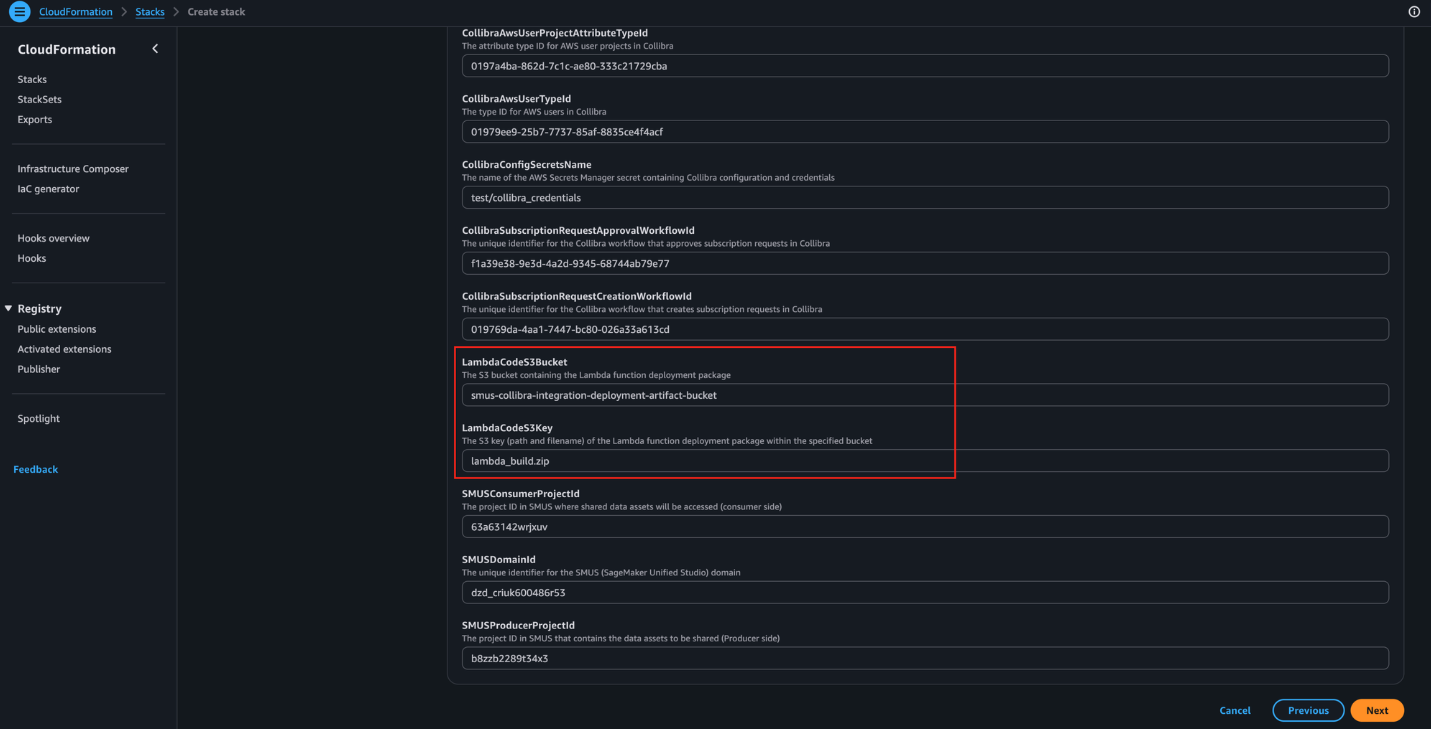Click the Feedback link
1431x729 pixels.
(36, 469)
